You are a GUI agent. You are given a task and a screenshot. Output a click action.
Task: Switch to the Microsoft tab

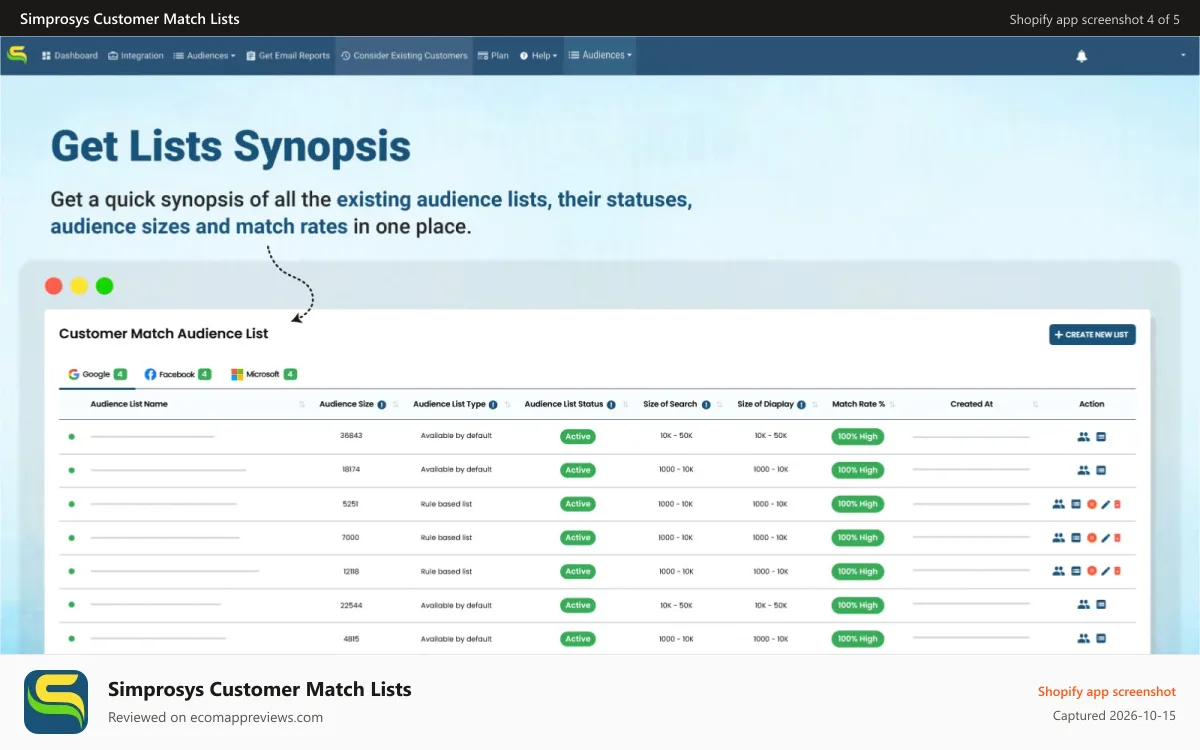point(264,374)
